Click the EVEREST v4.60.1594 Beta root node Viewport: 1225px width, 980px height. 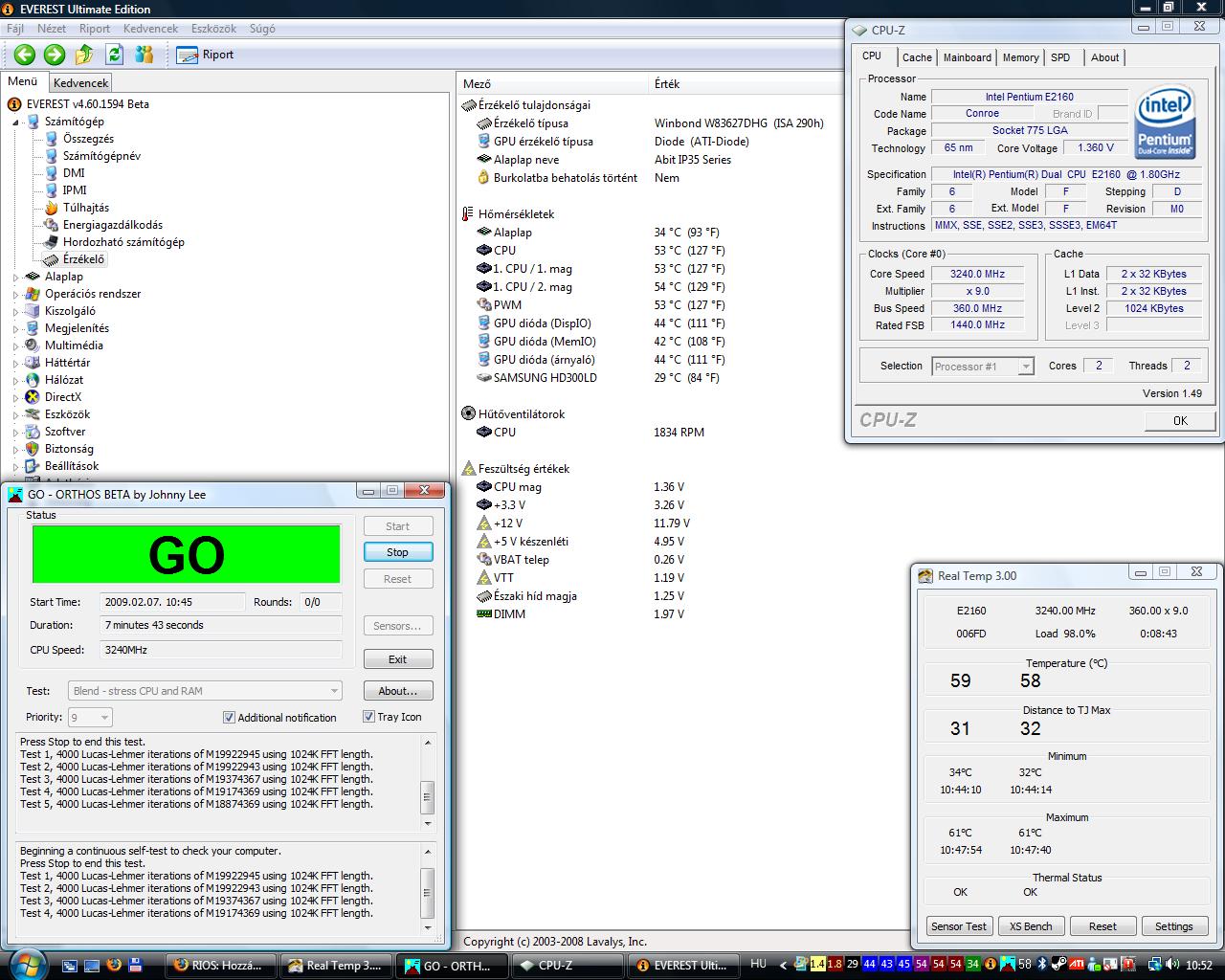[87, 104]
